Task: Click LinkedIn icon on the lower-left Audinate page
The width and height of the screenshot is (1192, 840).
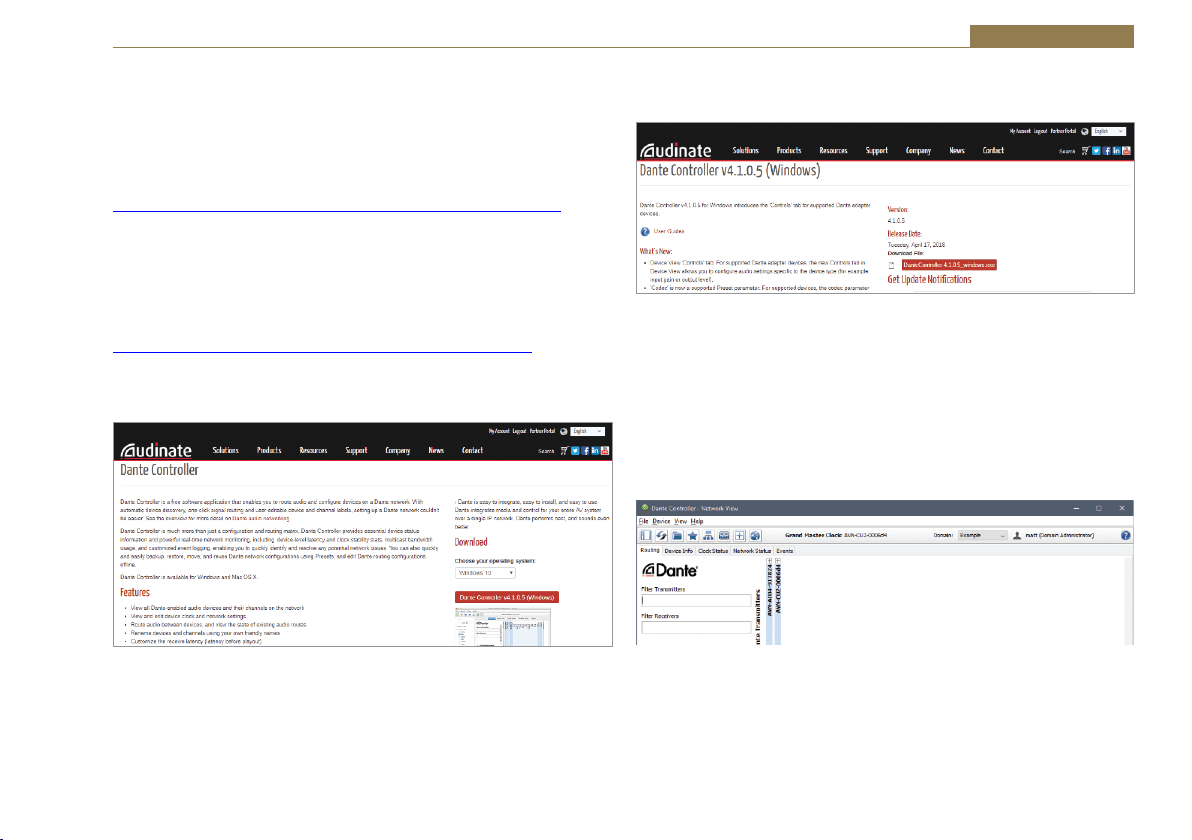Action: pos(595,451)
